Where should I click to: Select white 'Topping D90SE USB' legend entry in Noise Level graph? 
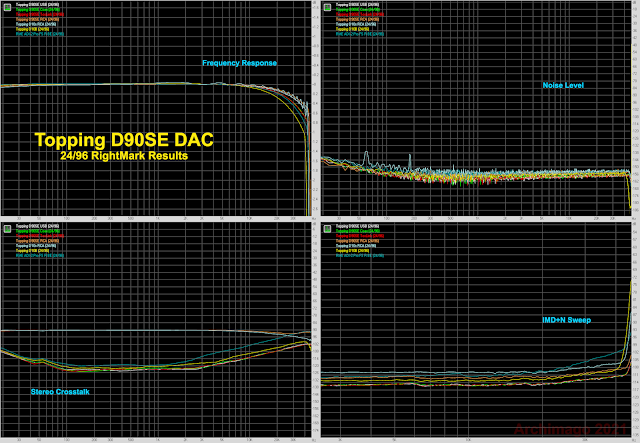pos(358,4)
